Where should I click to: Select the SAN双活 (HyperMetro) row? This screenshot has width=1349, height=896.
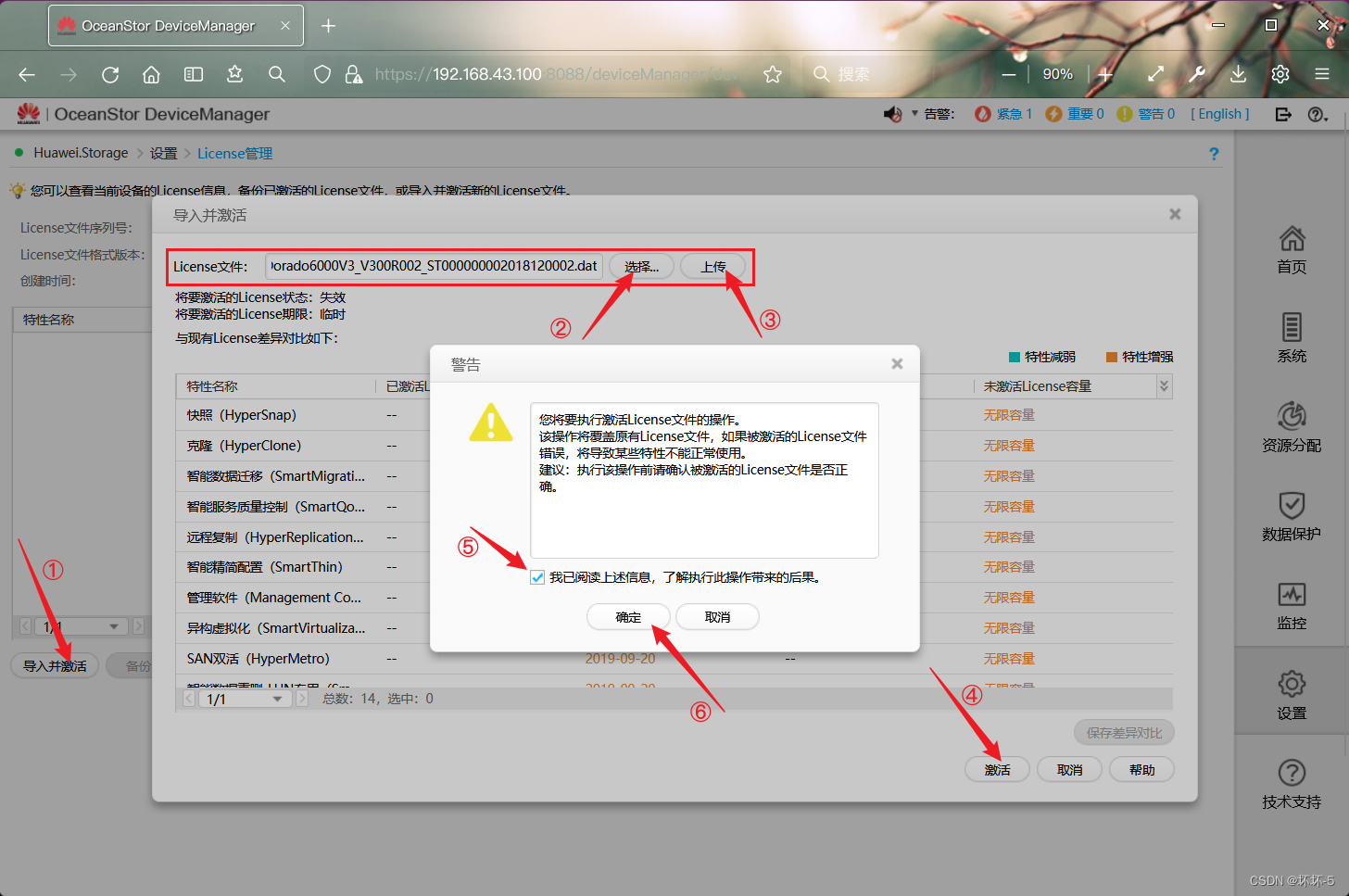click(674, 659)
